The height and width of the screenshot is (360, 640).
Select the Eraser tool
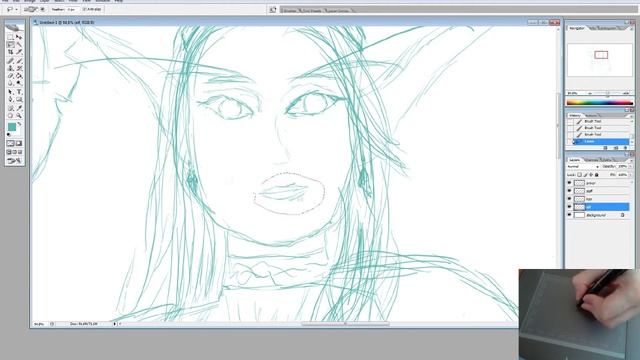(11, 76)
